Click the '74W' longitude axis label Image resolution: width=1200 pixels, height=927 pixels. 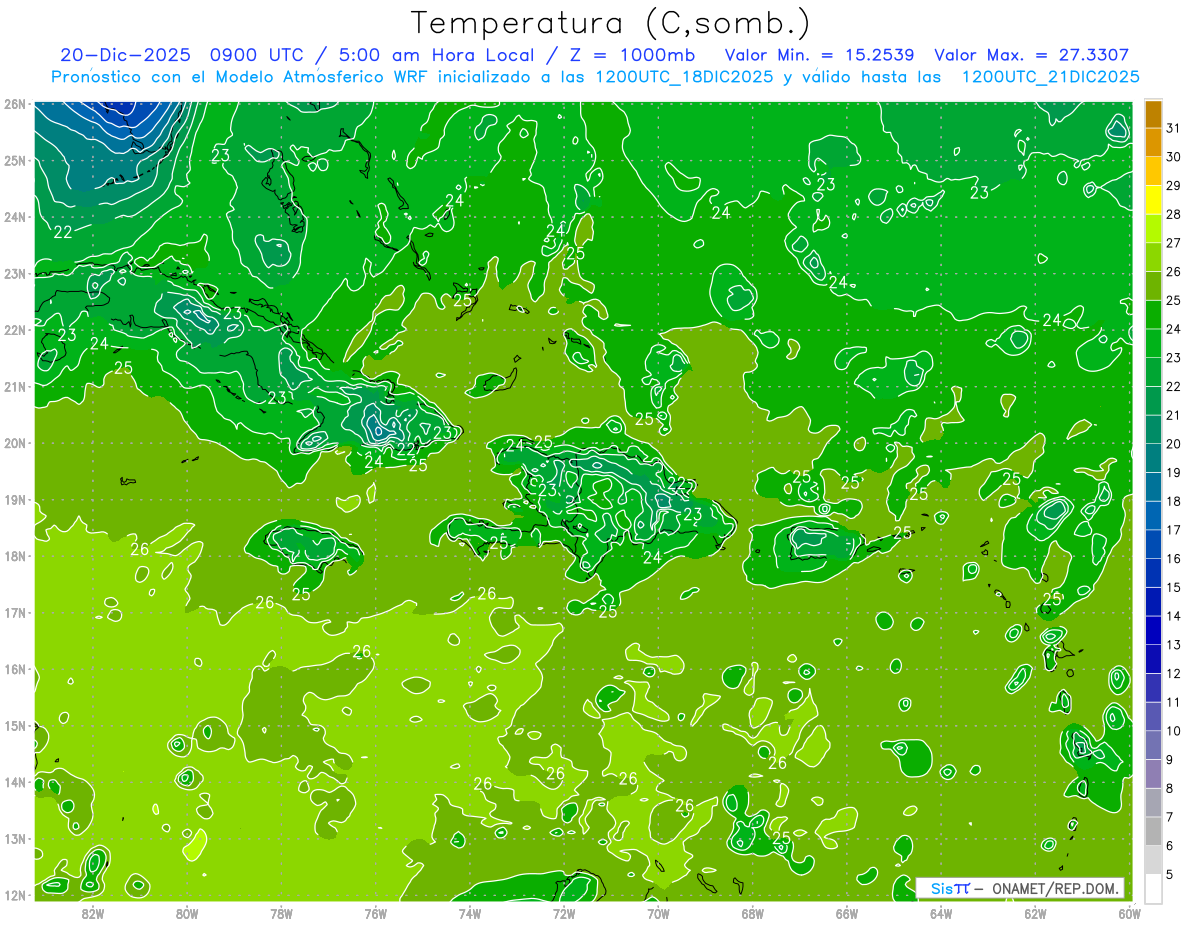coord(469,912)
